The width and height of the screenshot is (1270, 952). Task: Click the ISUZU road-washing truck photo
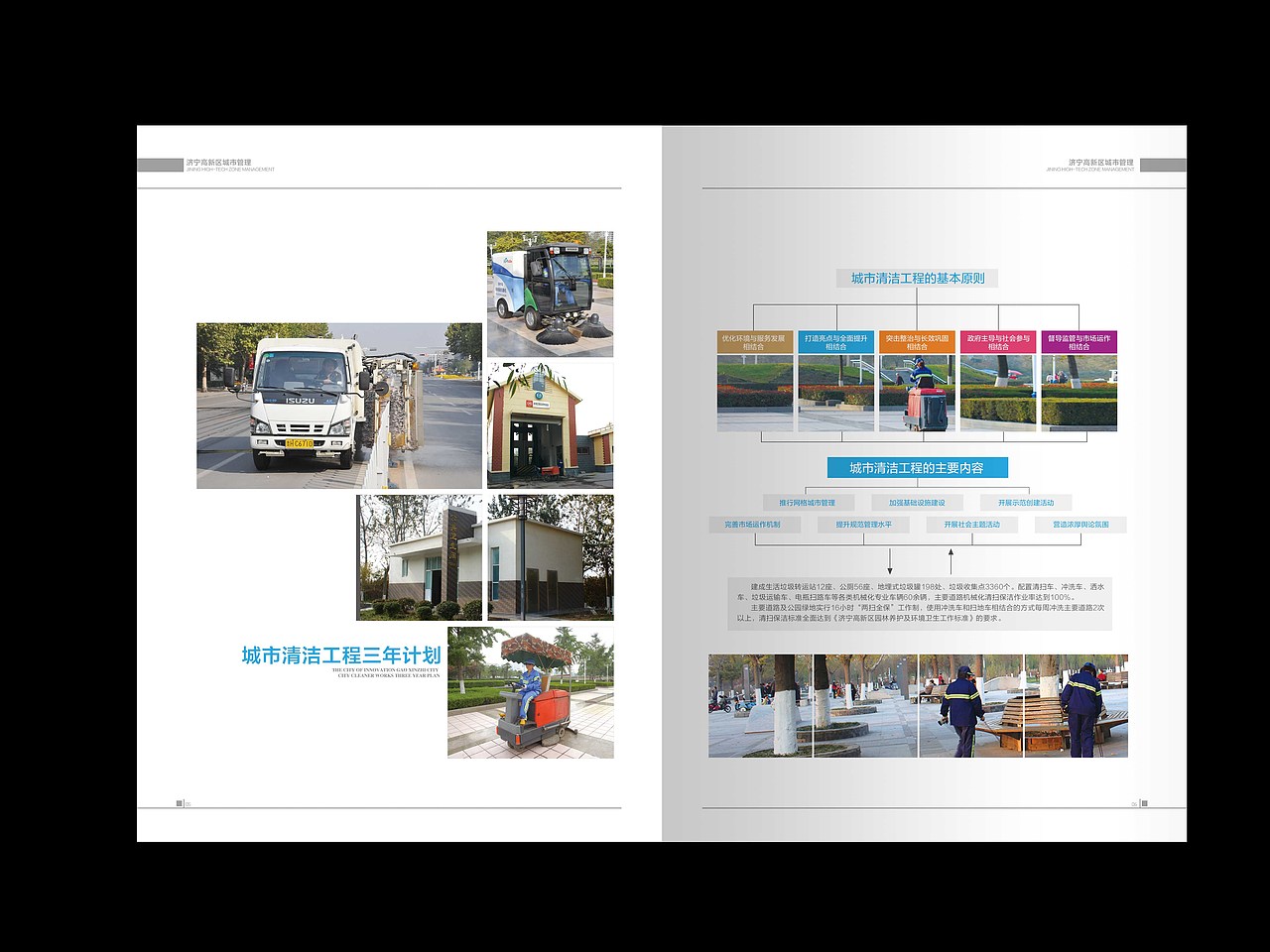tap(339, 406)
